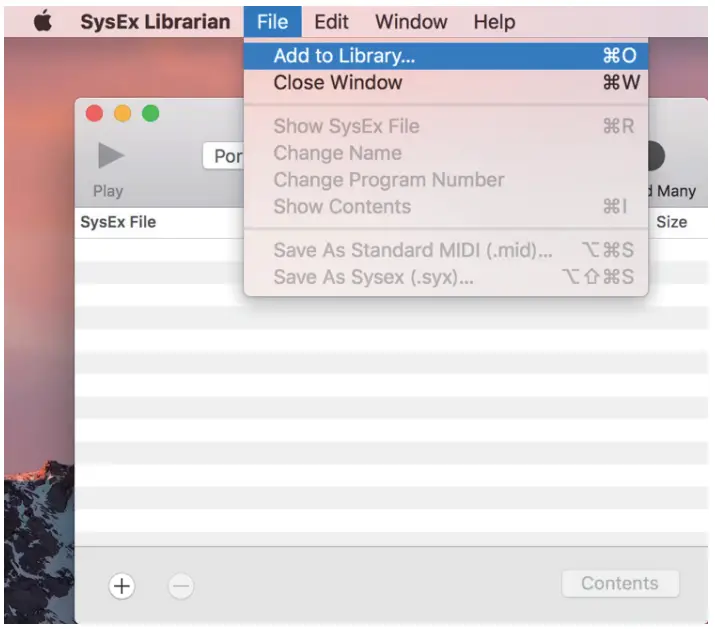Close the File menu in menu bar
This screenshot has width=715, height=629.
click(272, 21)
